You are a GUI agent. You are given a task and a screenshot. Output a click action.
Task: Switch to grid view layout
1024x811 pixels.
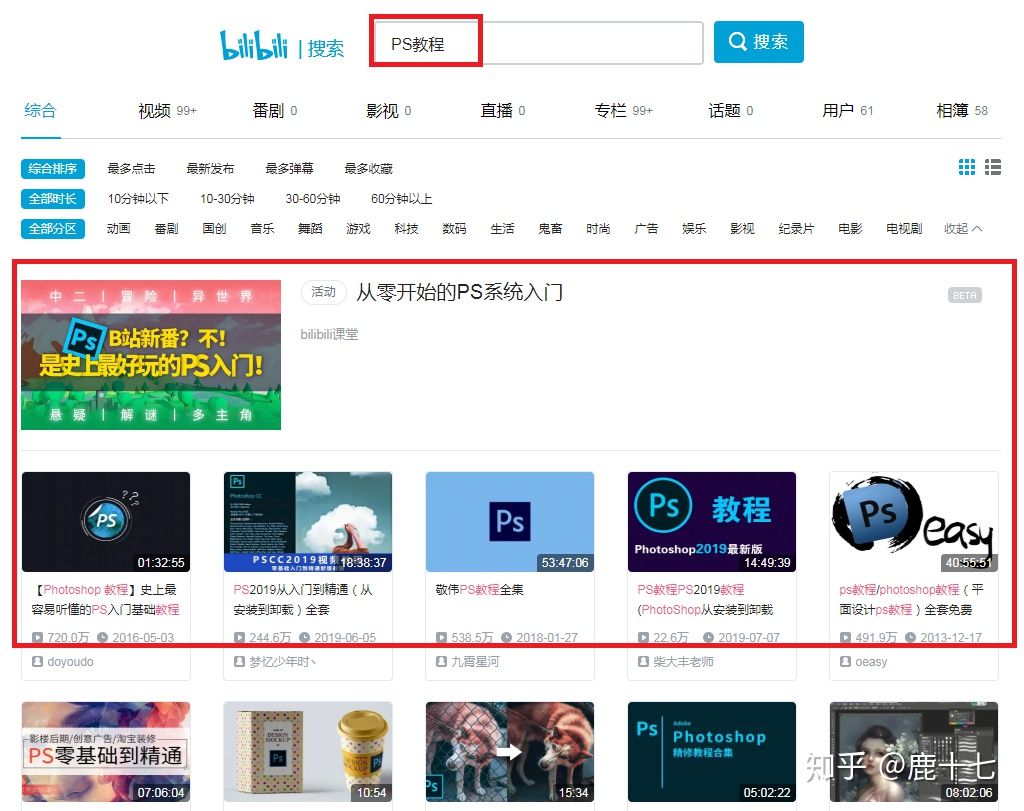(966, 168)
